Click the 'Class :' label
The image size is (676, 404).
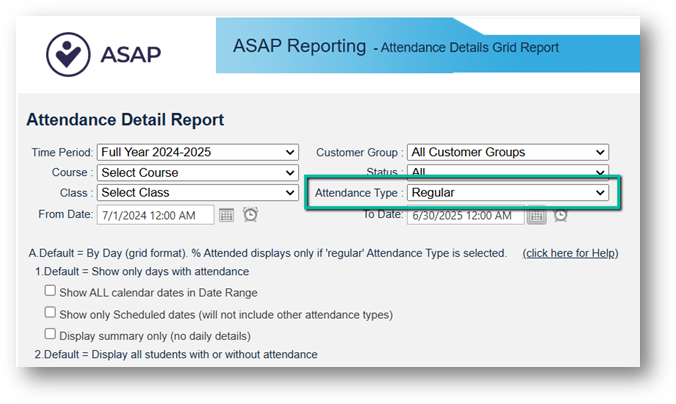pos(76,193)
